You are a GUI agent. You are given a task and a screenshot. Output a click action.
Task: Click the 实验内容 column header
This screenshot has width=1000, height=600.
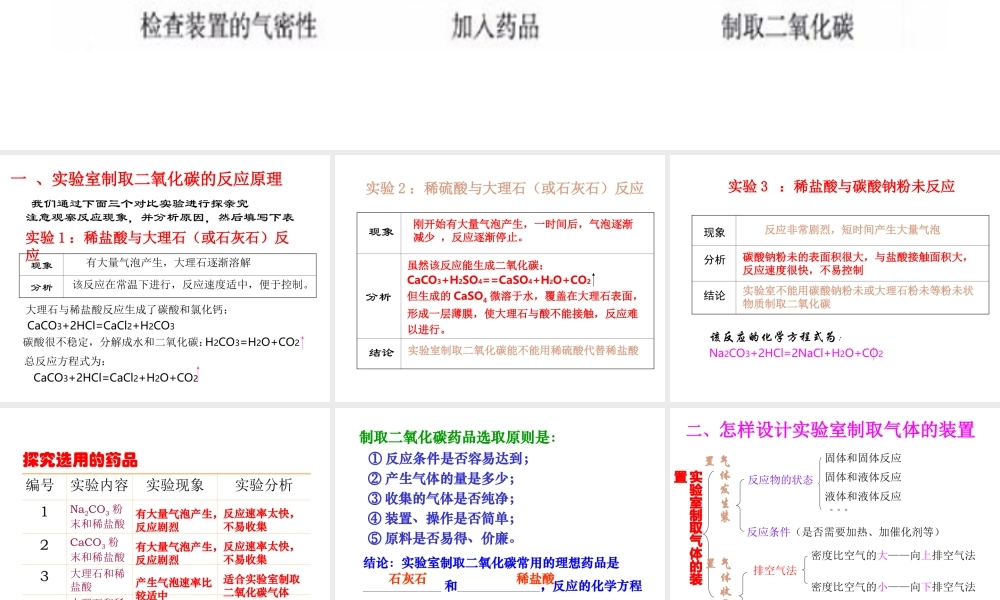[99, 485]
